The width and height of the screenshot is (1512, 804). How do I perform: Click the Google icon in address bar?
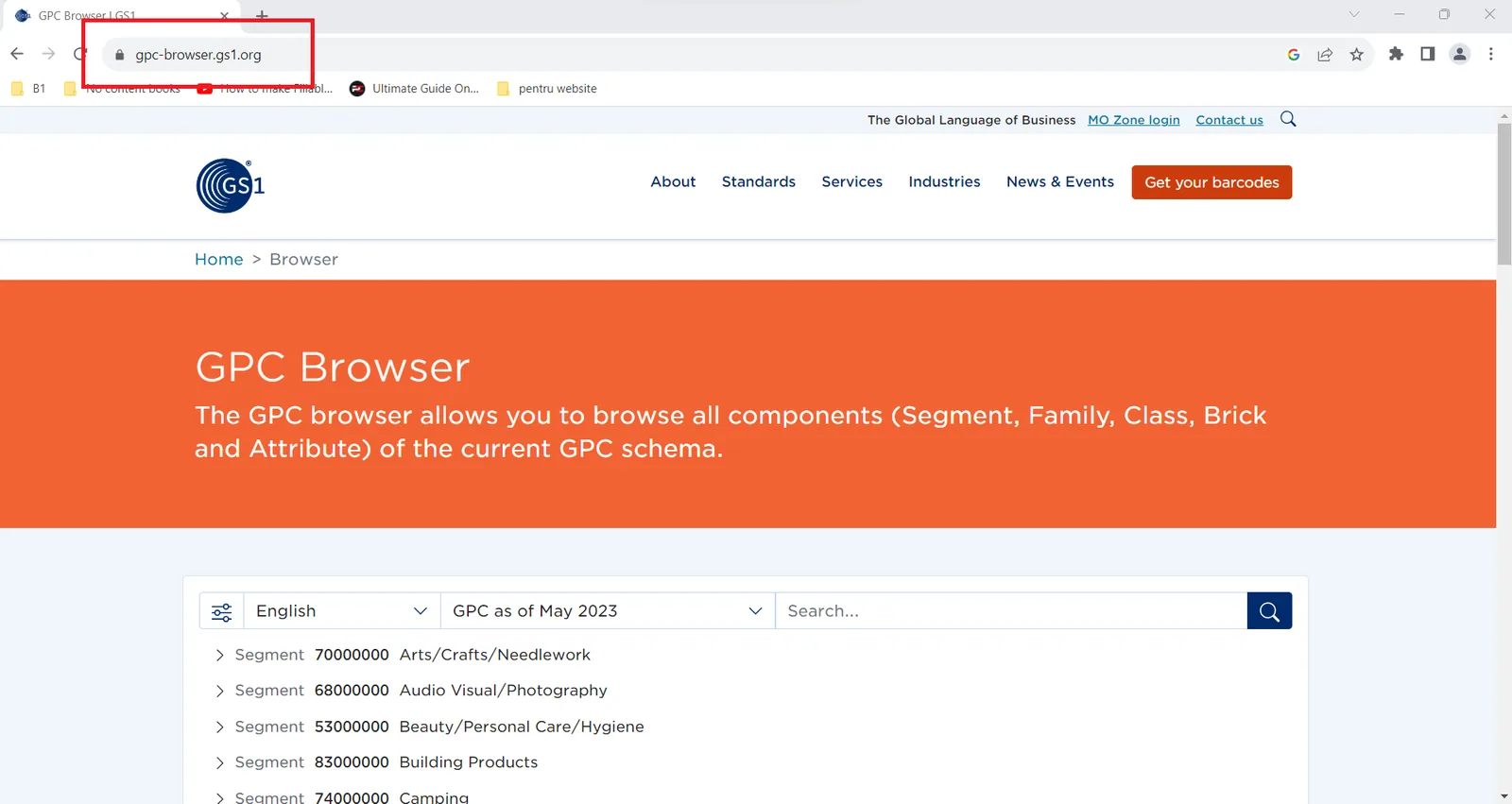tap(1294, 55)
